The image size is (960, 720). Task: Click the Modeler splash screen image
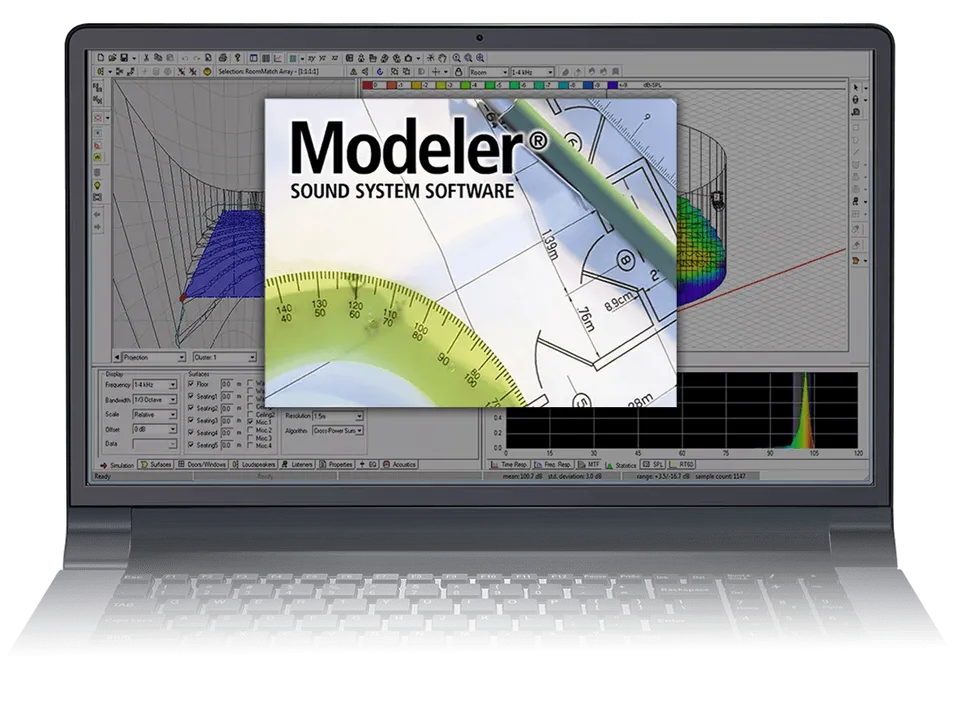[x=471, y=252]
